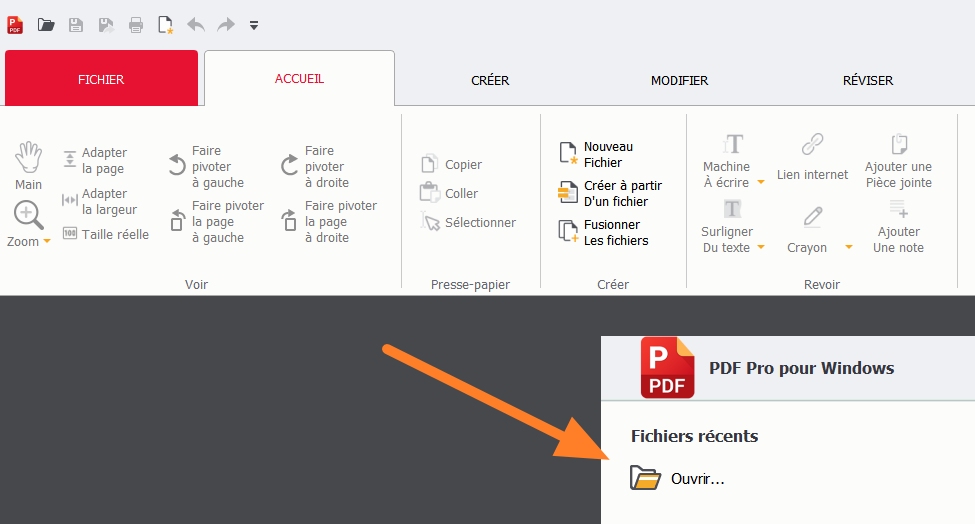Screen dimensions: 975x524
Task: Click the save-as icon in quick access toolbar
Action: (x=106, y=25)
